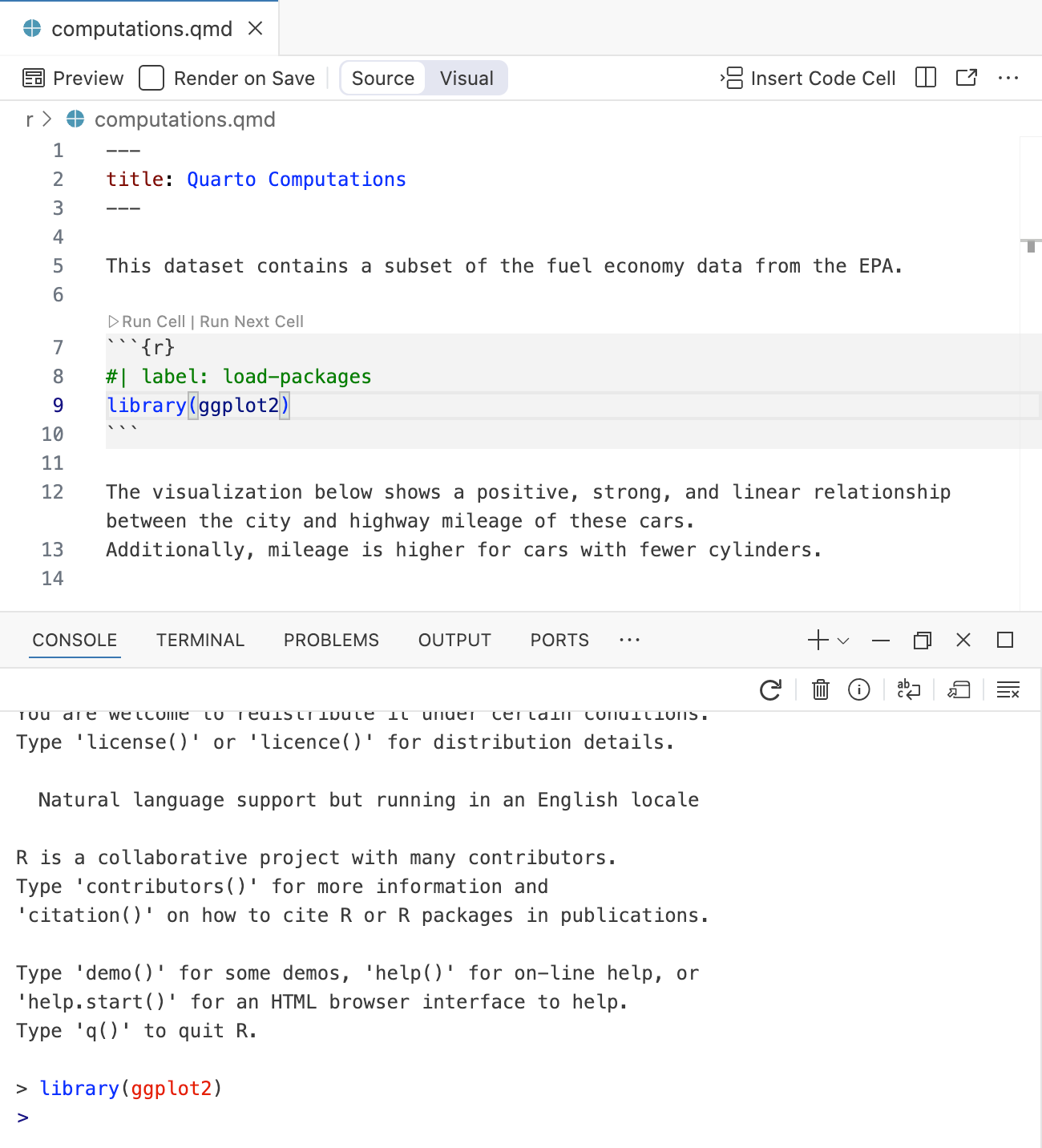Open the PROBLEMS panel
The width and height of the screenshot is (1042, 1148).
(x=330, y=640)
